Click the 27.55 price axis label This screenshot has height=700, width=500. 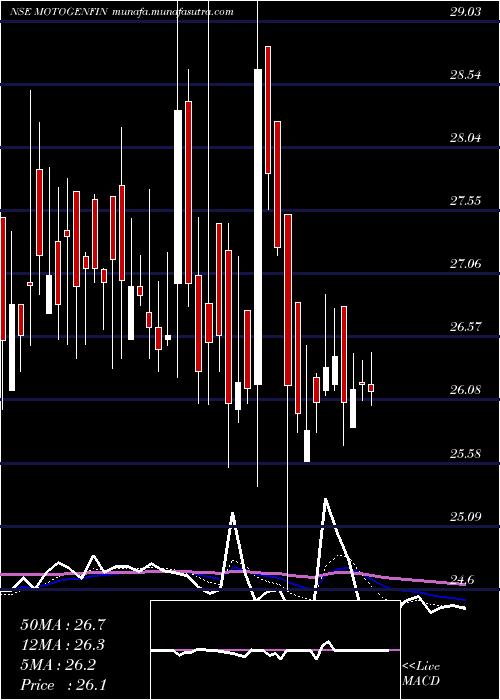465,200
